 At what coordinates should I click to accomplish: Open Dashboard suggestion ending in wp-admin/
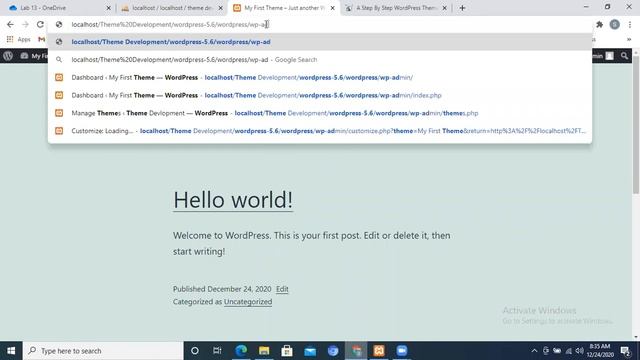click(320, 78)
